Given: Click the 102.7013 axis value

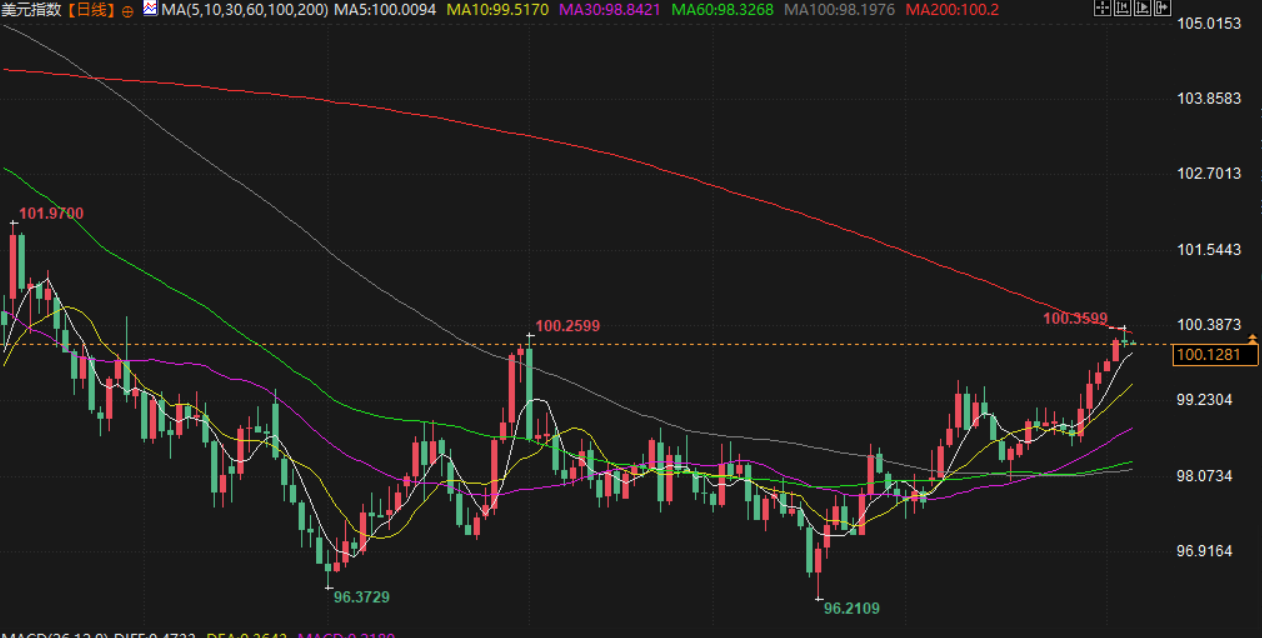Looking at the screenshot, I should click(x=1209, y=173).
